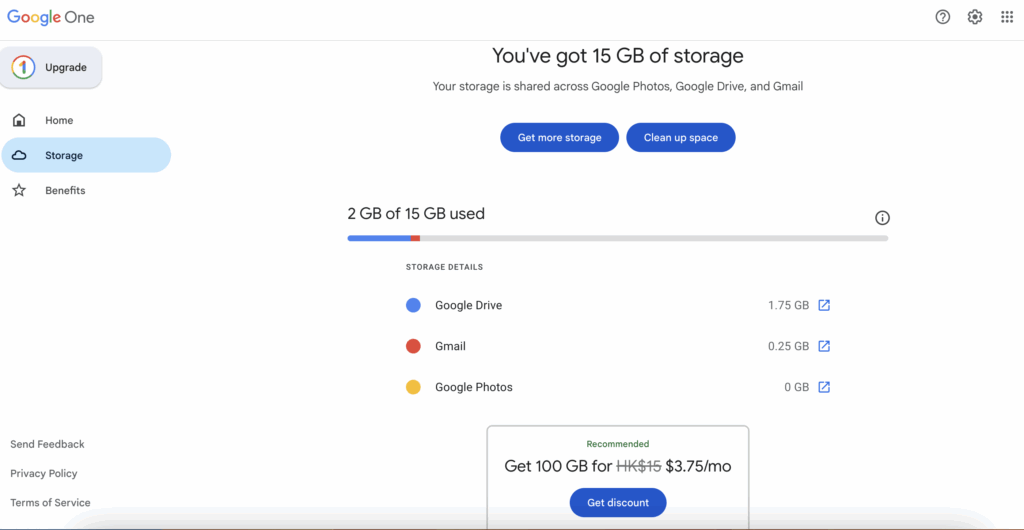
Task: Click the Benefits star icon
Action: coord(19,190)
